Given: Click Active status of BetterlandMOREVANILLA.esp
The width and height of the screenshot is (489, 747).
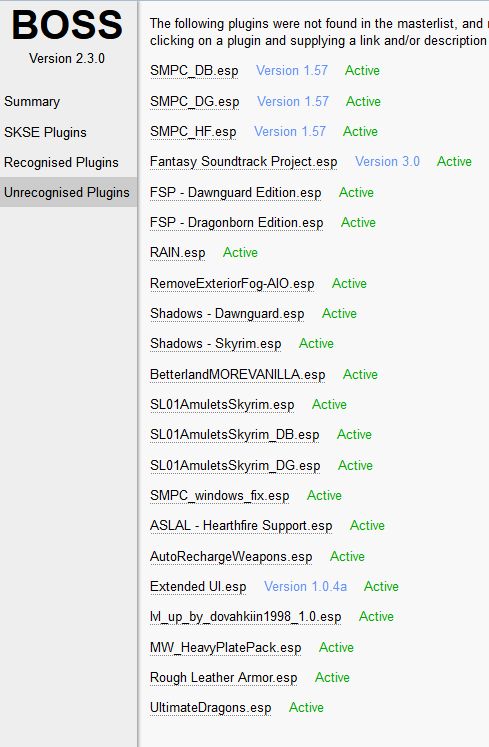Looking at the screenshot, I should (360, 374).
